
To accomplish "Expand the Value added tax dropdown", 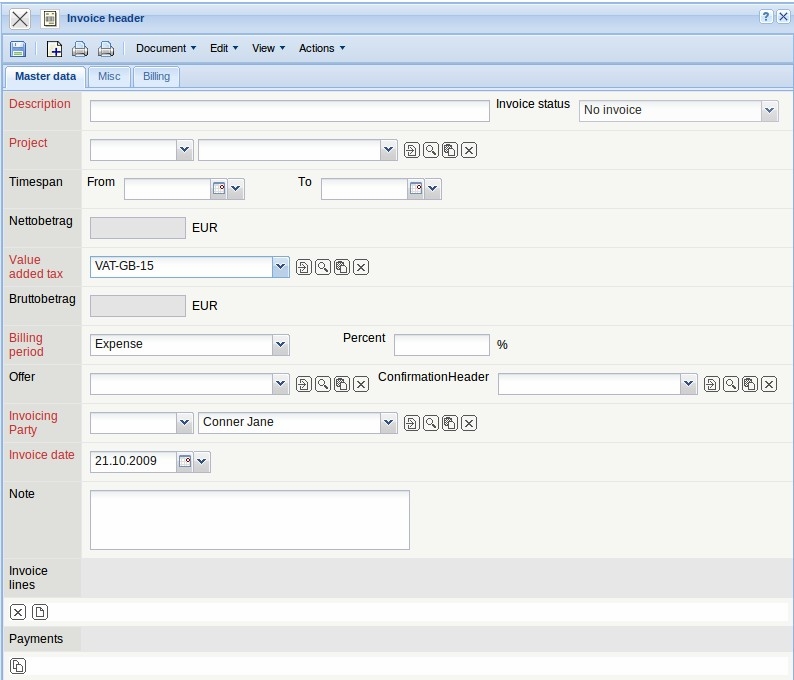I will pyautogui.click(x=280, y=267).
